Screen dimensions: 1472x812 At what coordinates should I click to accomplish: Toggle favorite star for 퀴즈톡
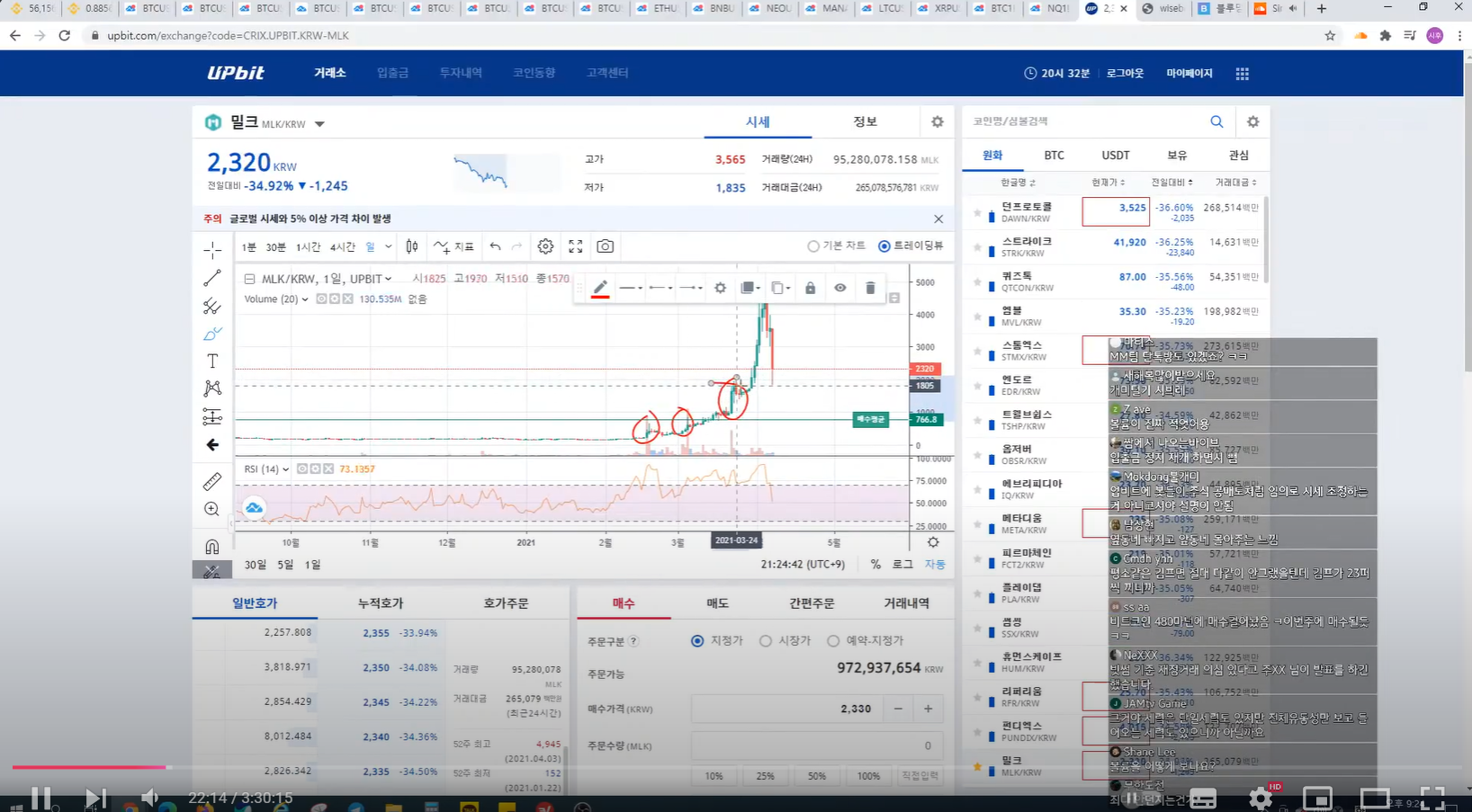977,282
